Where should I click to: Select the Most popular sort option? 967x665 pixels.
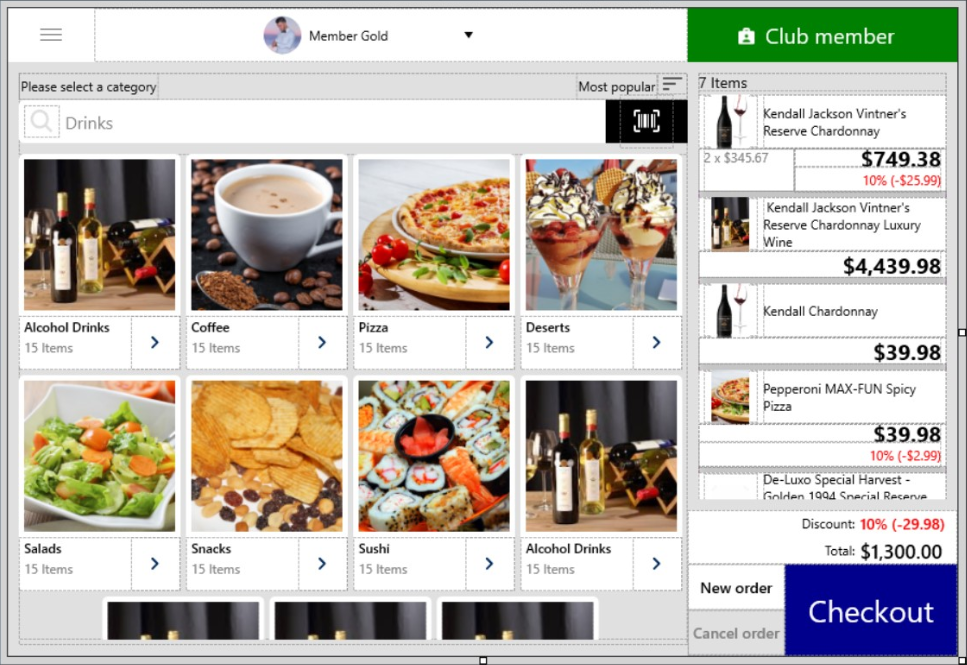[616, 87]
